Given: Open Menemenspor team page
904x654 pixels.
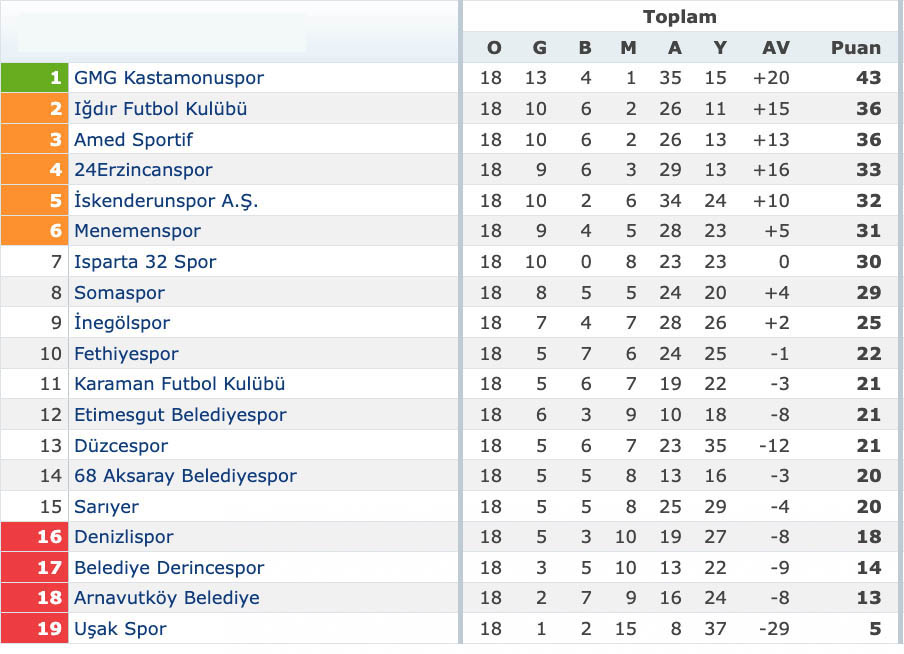Looking at the screenshot, I should (x=137, y=231).
